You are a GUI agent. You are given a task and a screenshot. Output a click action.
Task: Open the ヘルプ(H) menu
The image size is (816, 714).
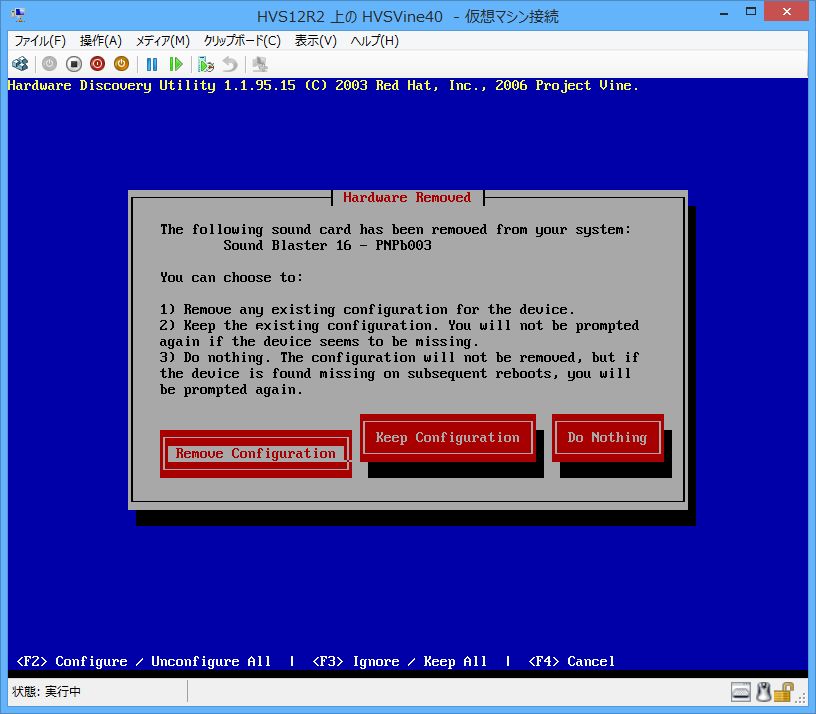pos(375,41)
